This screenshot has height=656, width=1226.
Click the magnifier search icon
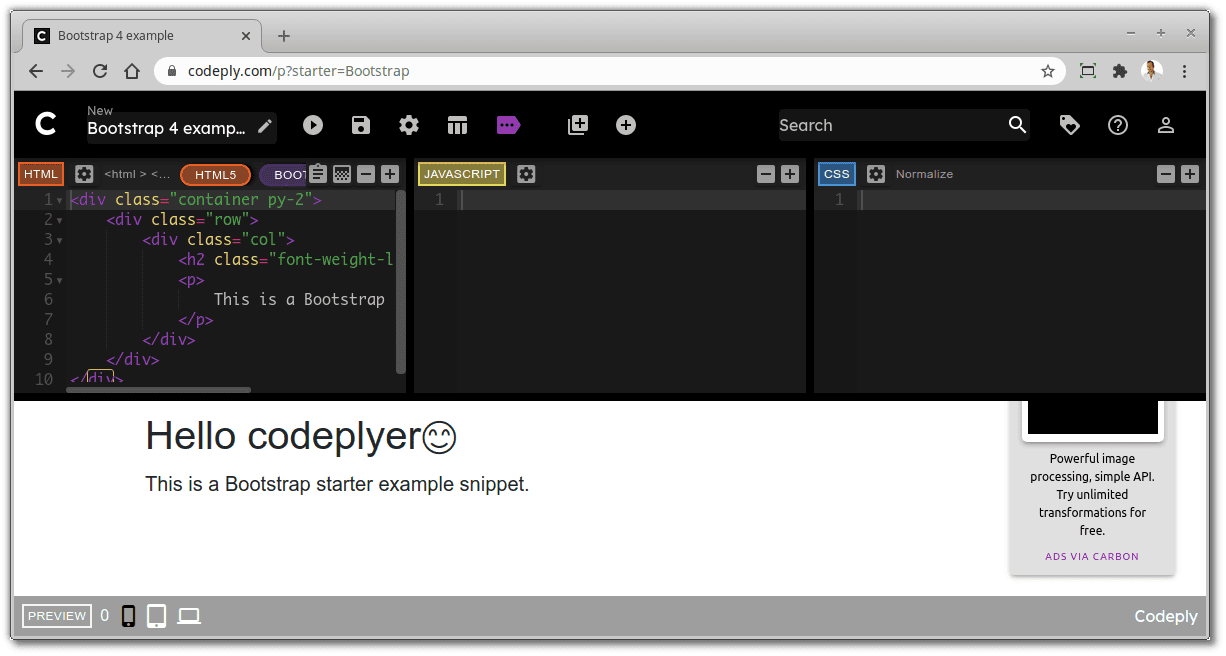coord(1017,125)
